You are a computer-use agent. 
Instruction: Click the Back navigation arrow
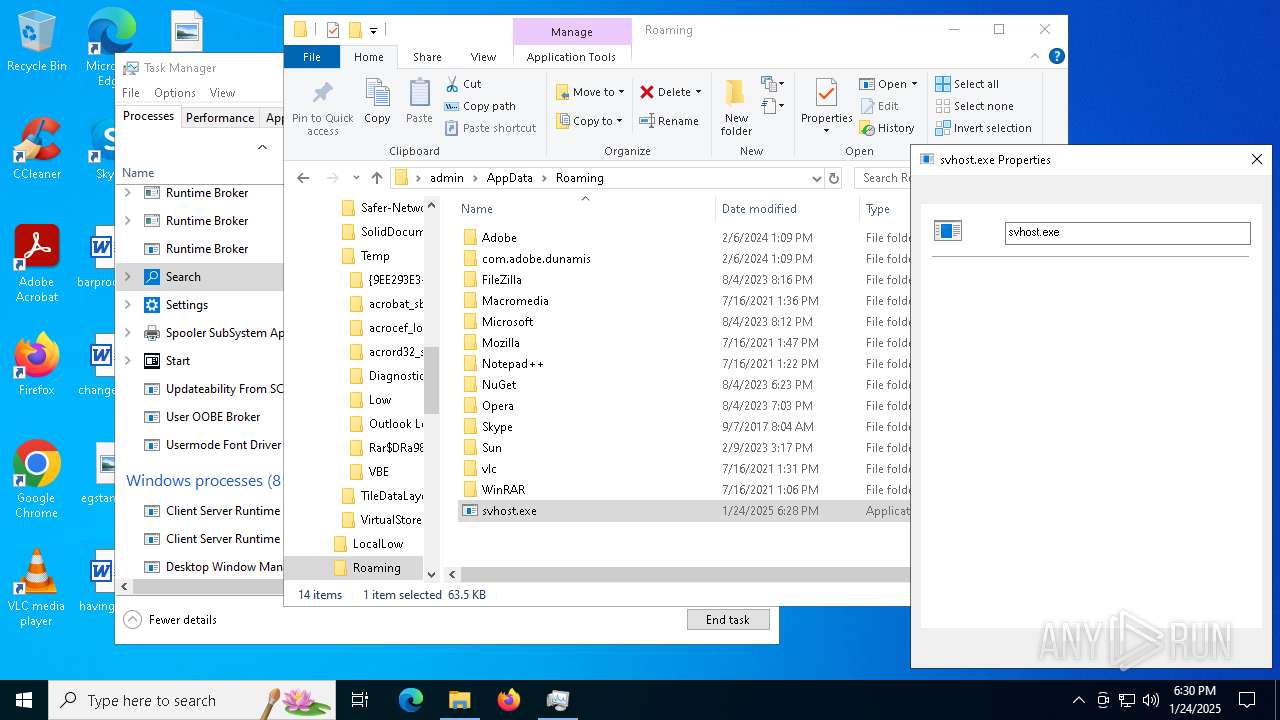click(x=303, y=178)
